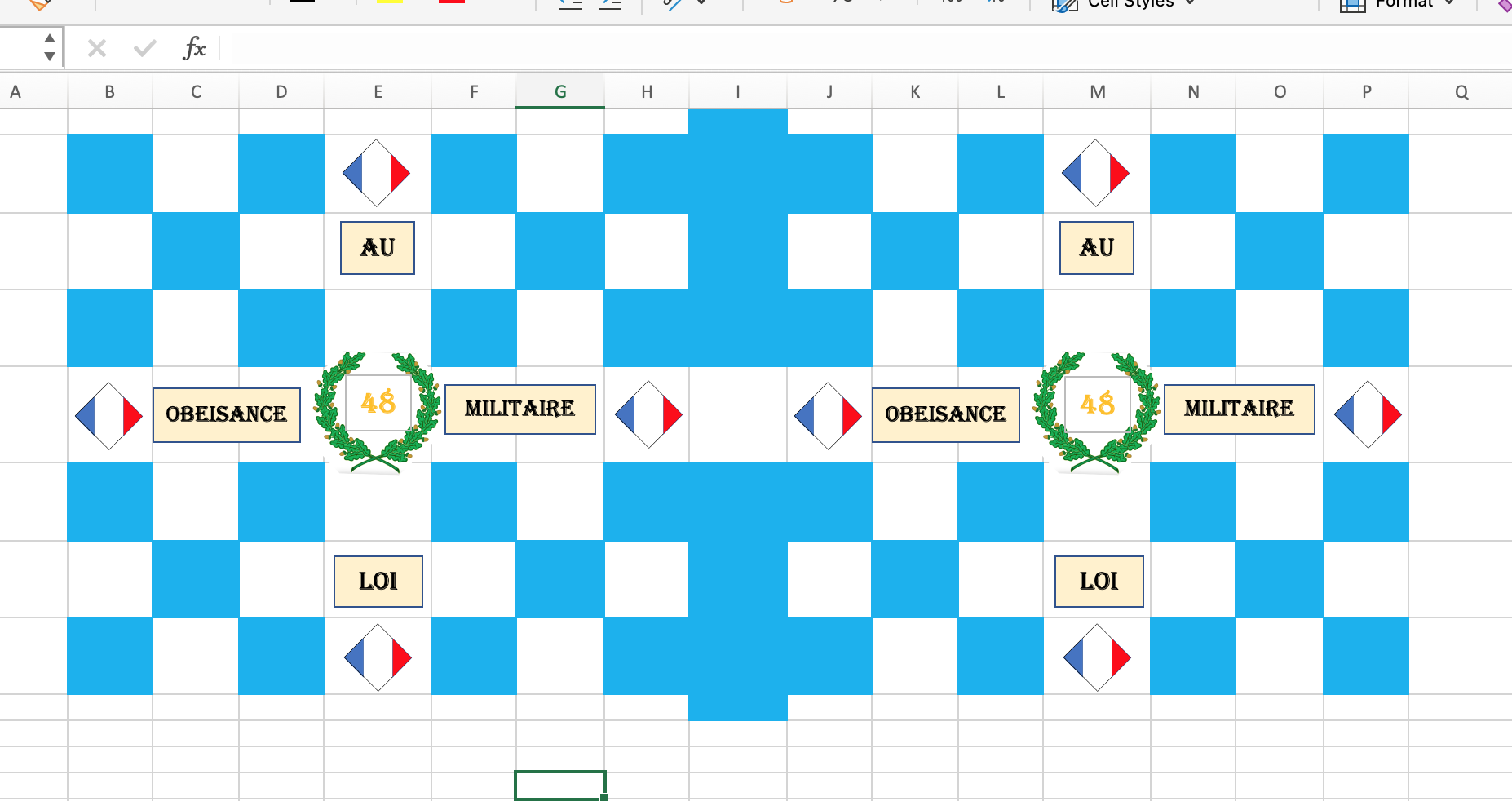Screen dimensions: 1512x801
Task: Click the name box up/down stepper arrows
Action: (x=50, y=47)
